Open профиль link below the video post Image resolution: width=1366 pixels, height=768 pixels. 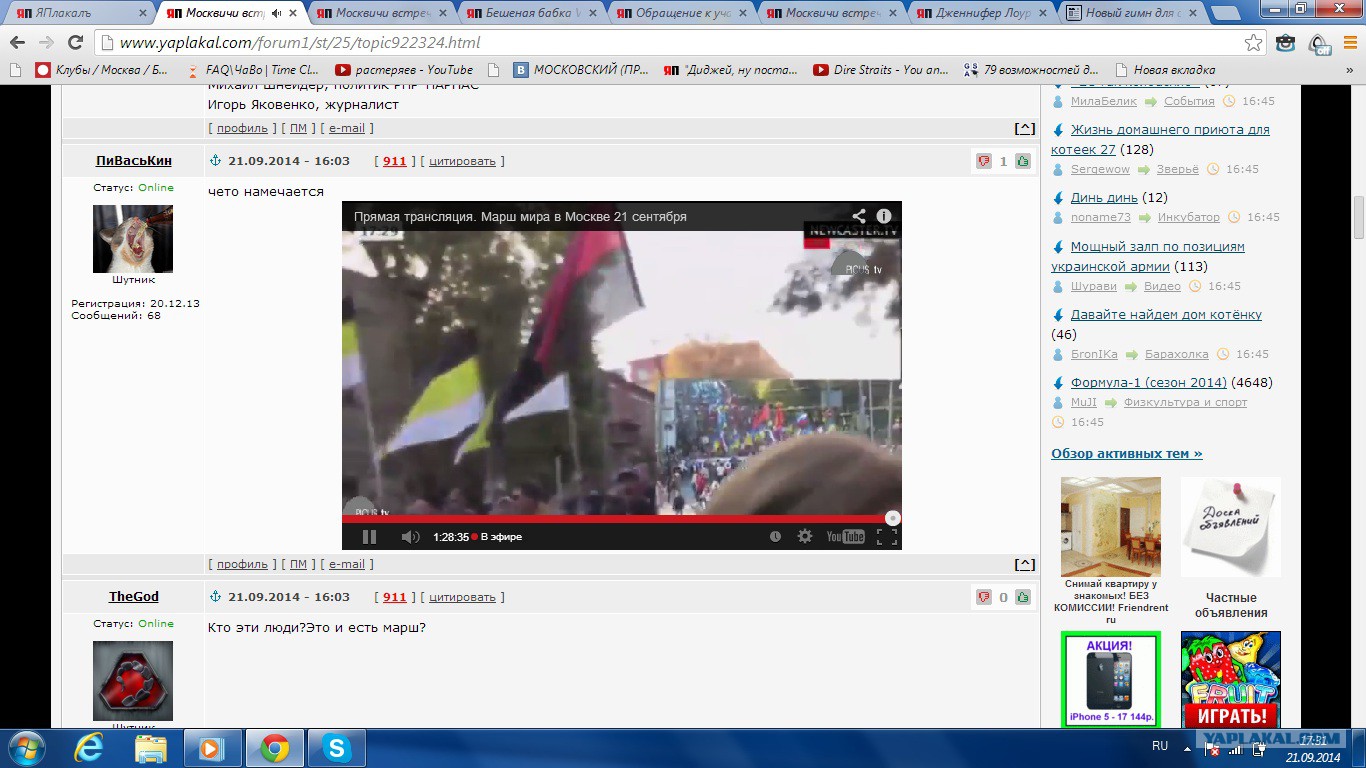point(242,564)
